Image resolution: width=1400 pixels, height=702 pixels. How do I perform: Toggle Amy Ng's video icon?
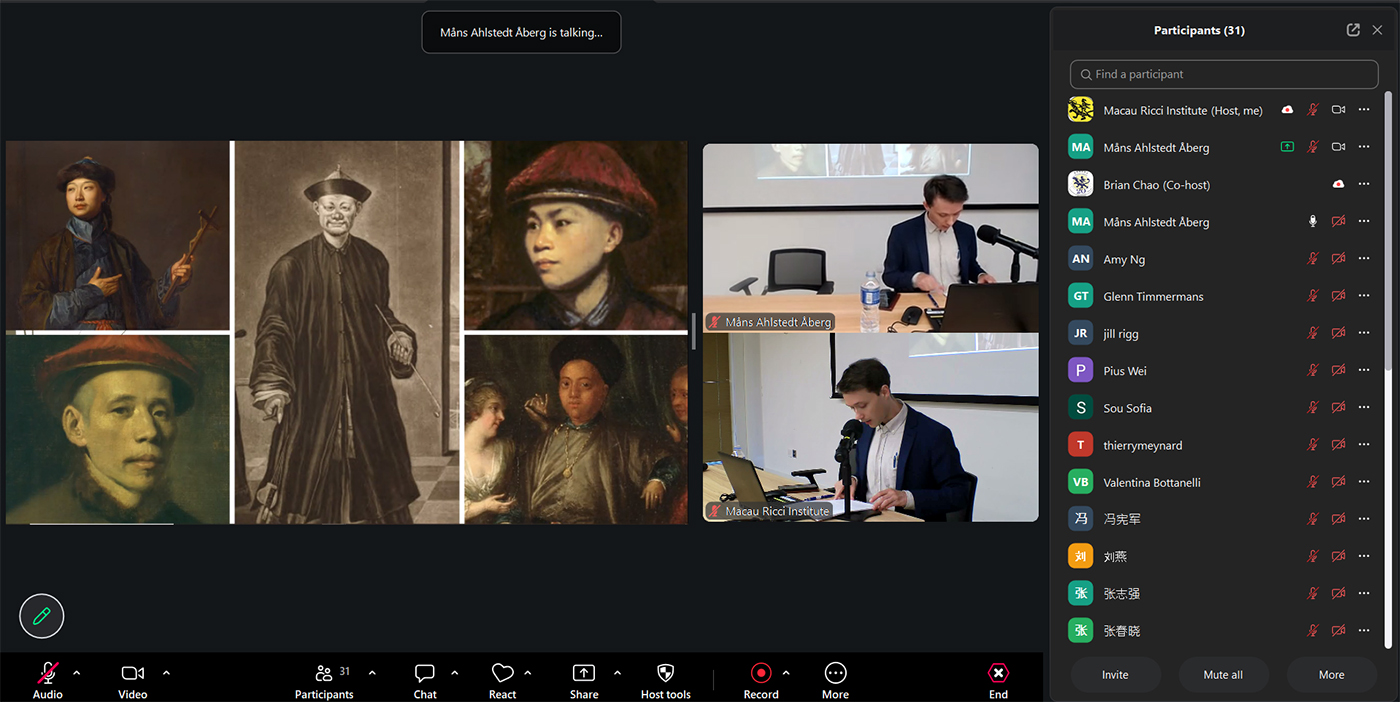pyautogui.click(x=1338, y=259)
